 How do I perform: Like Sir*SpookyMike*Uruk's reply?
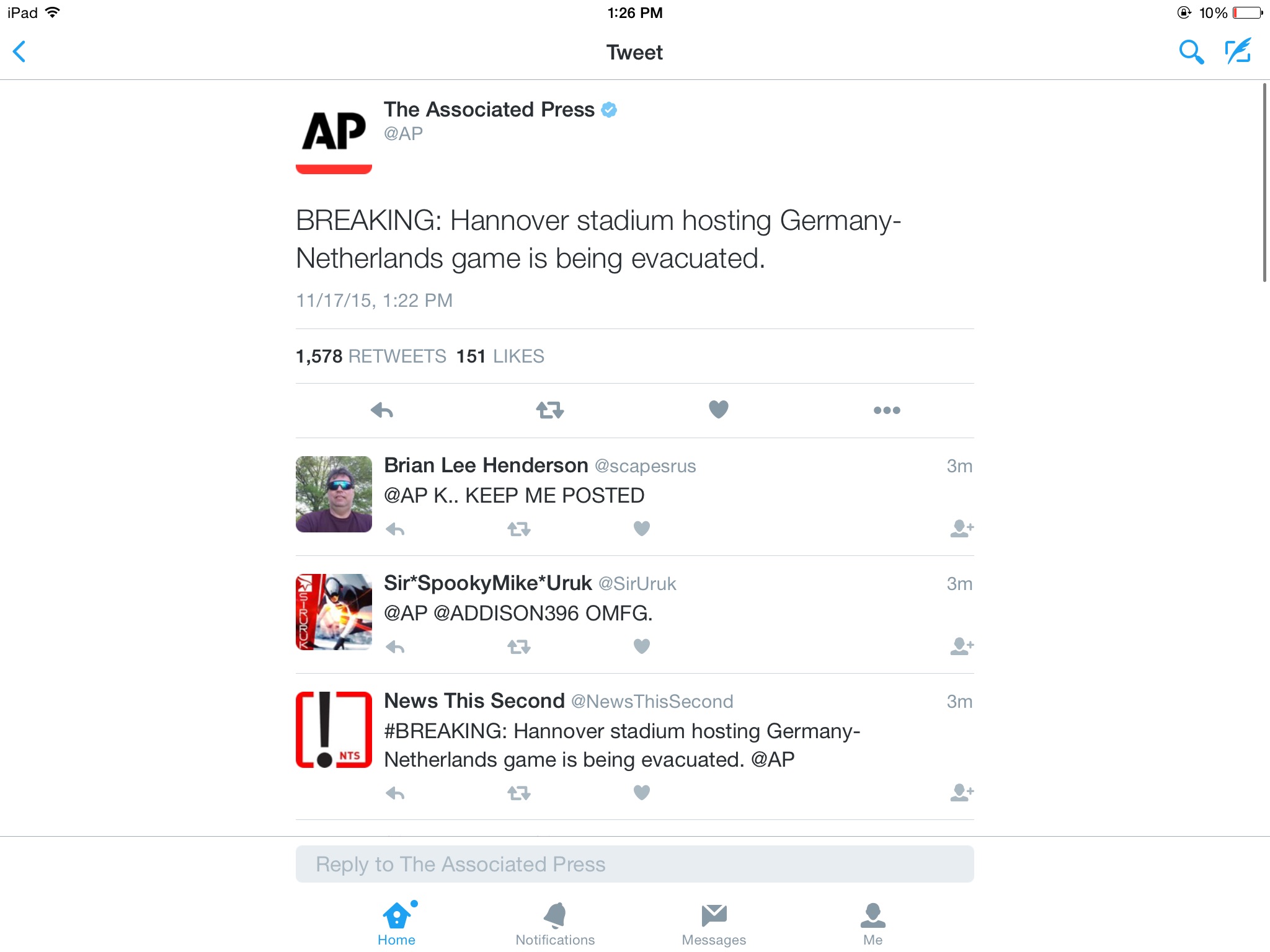pos(642,646)
